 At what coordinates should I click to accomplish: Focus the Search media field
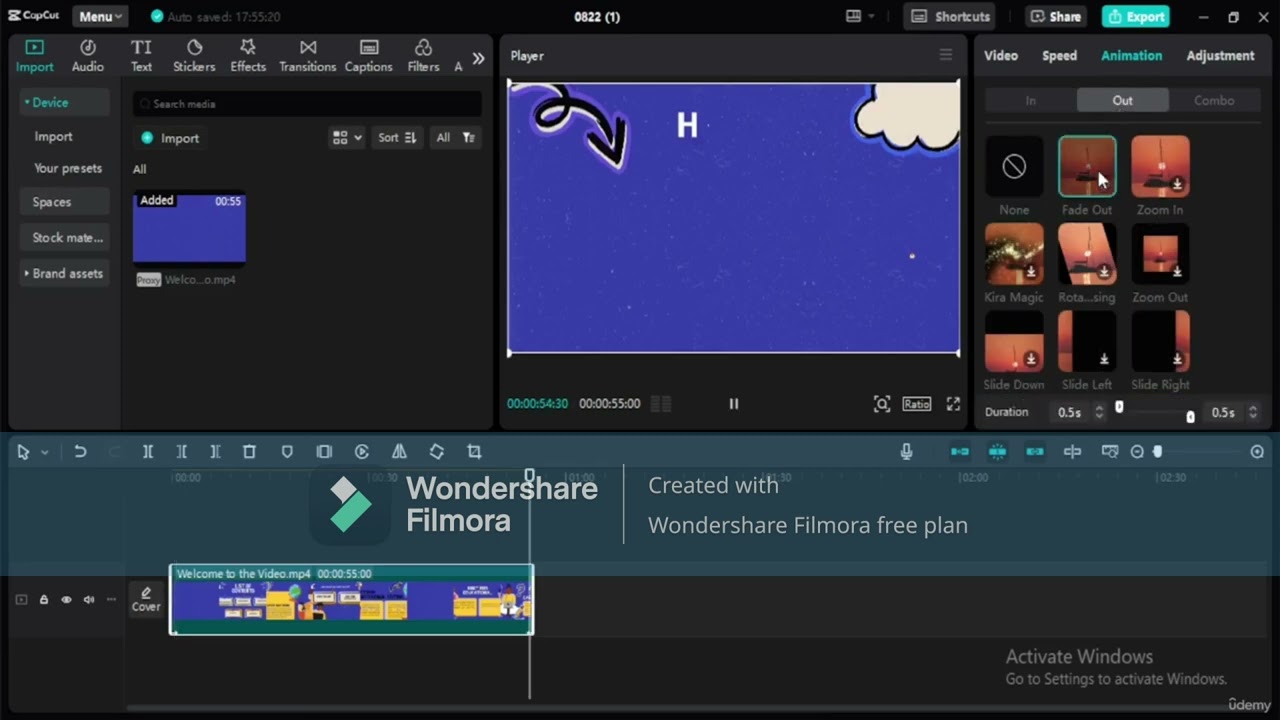pos(307,104)
